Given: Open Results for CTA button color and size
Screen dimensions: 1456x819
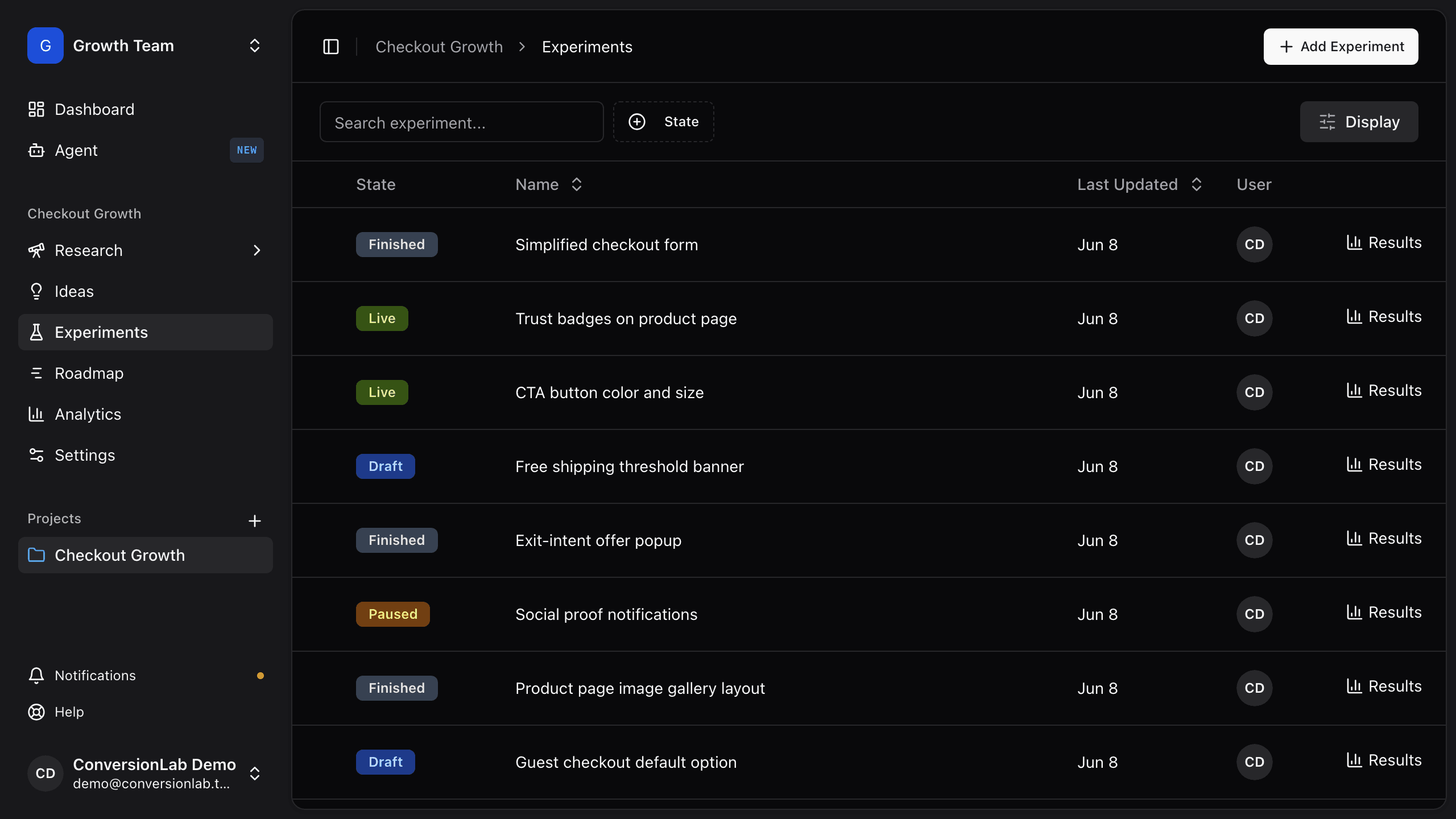Looking at the screenshot, I should 1384,391.
